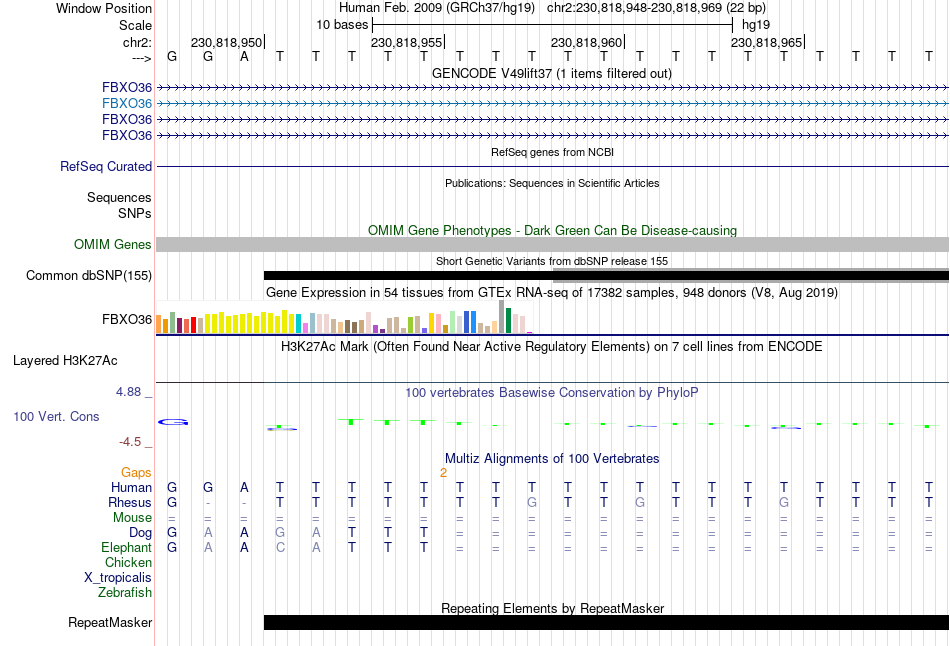Select the Human Feb. 2009 (GRCh37/hg19) assembly title
The height and width of the screenshot is (646, 950).
[437, 8]
